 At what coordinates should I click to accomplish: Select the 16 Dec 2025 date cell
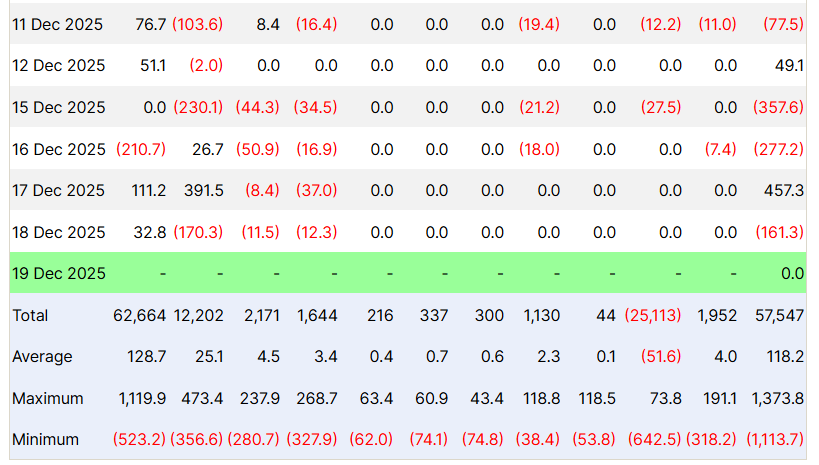(x=58, y=149)
